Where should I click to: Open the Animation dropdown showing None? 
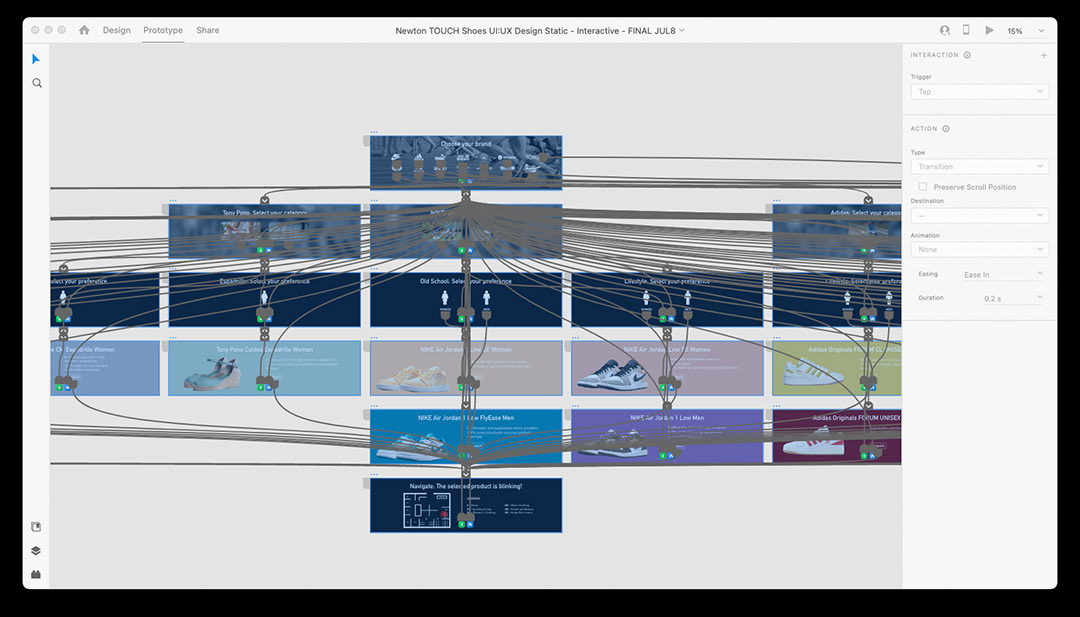(x=979, y=249)
